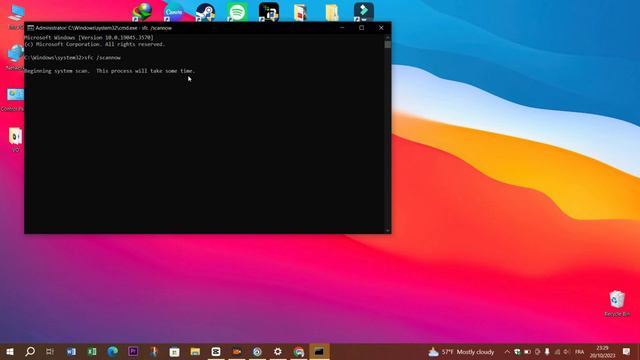Open the volume control in system tray

567,352
